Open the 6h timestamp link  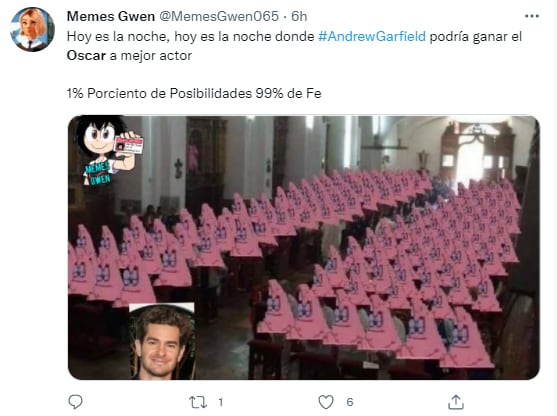(x=299, y=16)
